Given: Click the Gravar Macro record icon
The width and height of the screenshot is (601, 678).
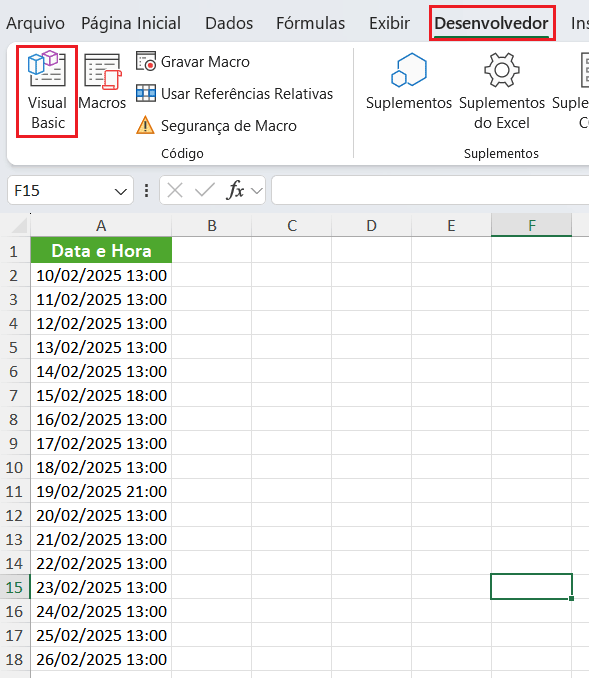Looking at the screenshot, I should [x=146, y=62].
